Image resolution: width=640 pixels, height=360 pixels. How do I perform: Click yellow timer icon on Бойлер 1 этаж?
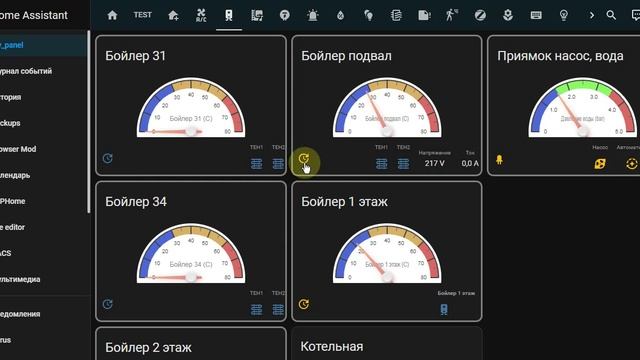coord(304,304)
